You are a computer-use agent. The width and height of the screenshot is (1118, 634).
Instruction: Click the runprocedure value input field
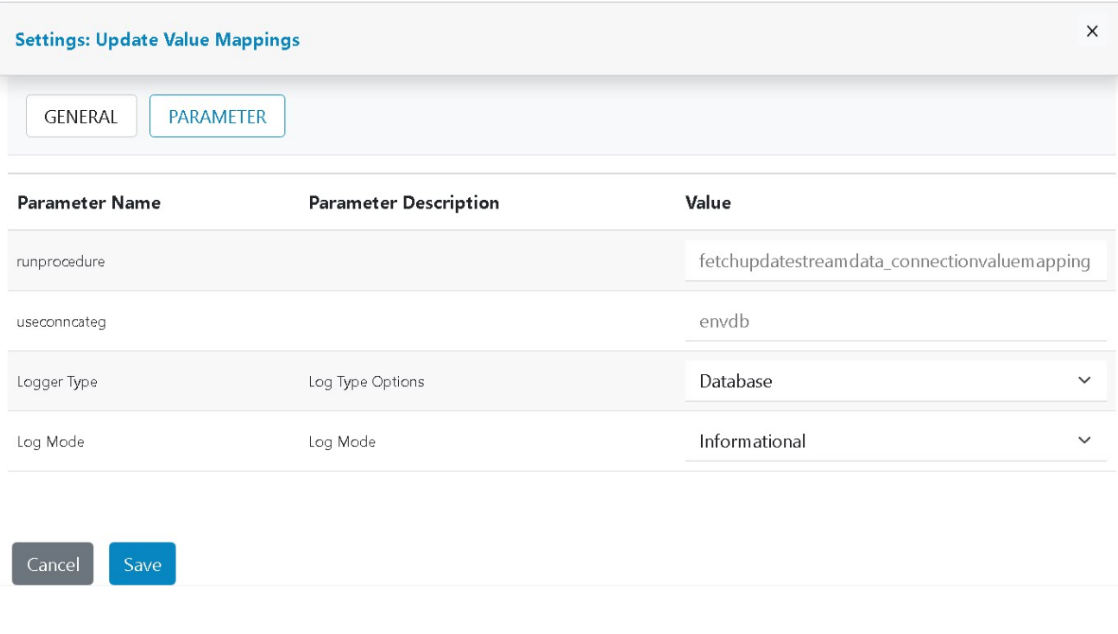(895, 261)
